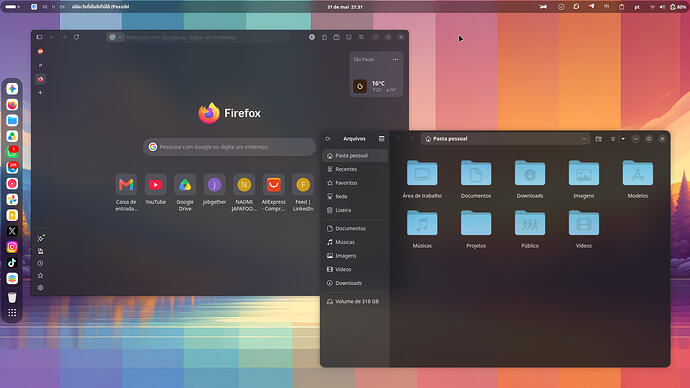Click the Pasta pessoal path bar
The height and width of the screenshot is (388, 690).
click(505, 139)
